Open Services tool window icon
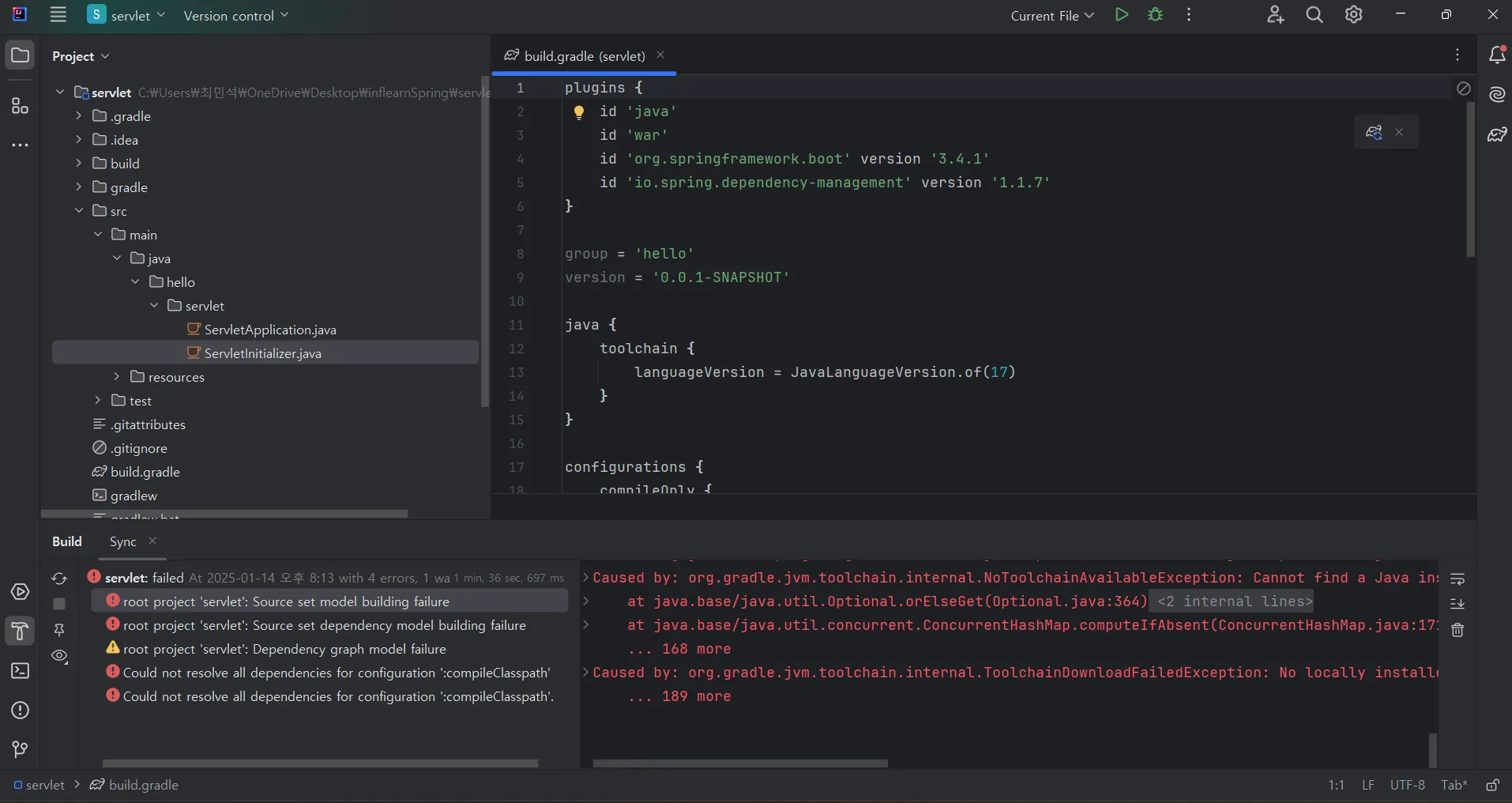Viewport: 1512px width, 803px height. (x=20, y=592)
